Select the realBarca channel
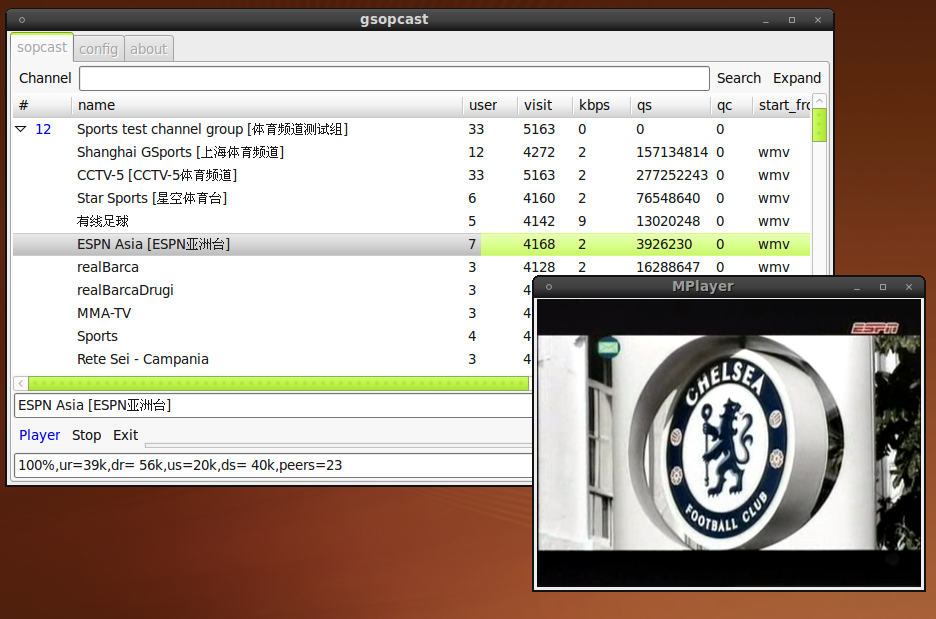 pyautogui.click(x=411, y=267)
